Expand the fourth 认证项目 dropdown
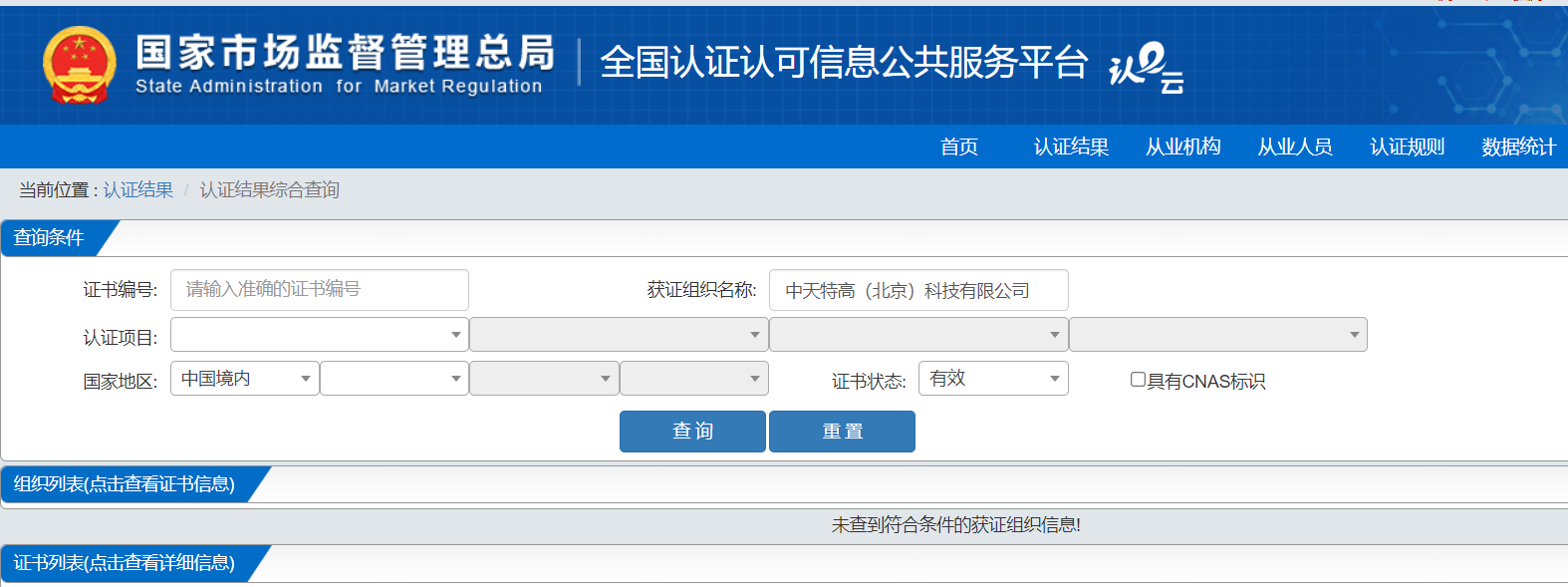 [x=1218, y=335]
